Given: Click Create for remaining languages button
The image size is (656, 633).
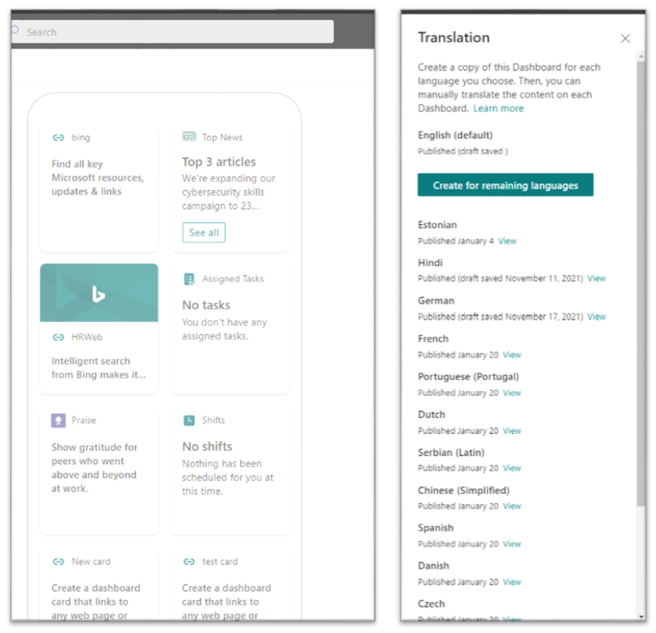Looking at the screenshot, I should (x=505, y=185).
